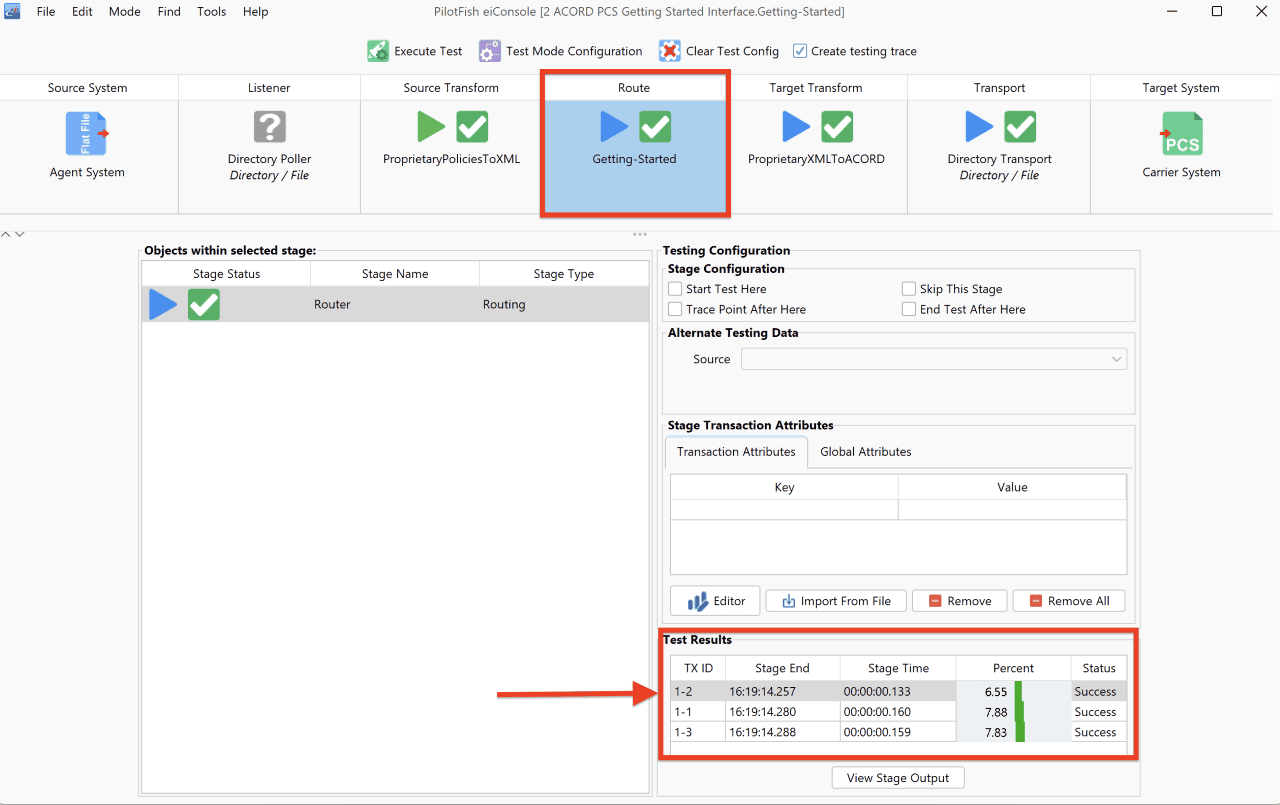Click the checkmark icon under Target Transform
The image size is (1280, 805).
pos(837,127)
